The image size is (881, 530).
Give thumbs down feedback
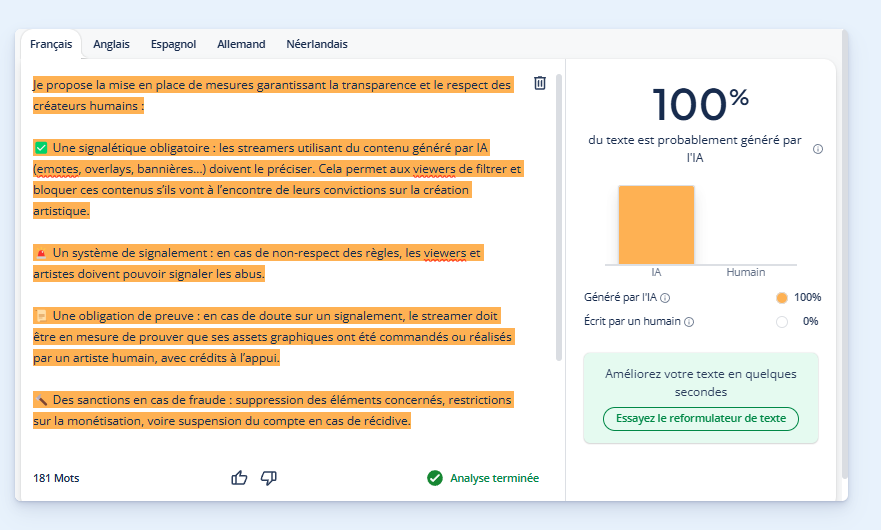269,478
